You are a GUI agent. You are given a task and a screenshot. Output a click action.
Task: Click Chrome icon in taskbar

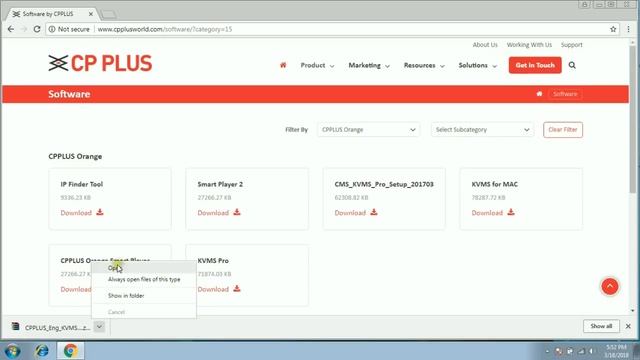(x=71, y=351)
